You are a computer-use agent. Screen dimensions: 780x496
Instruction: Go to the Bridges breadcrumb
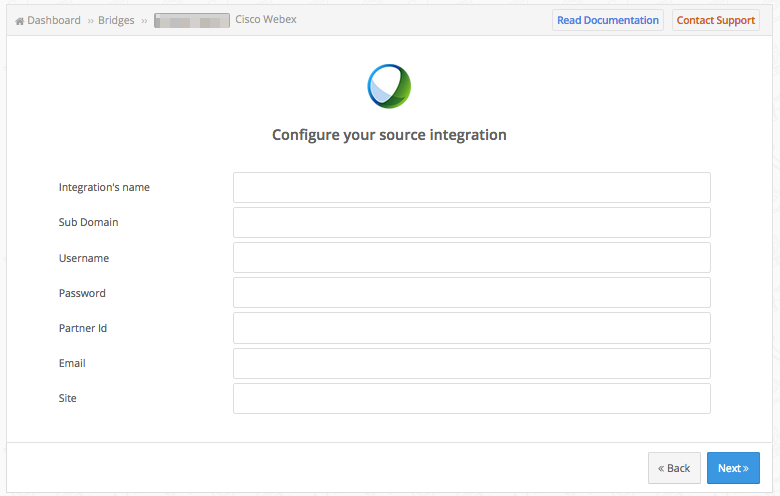click(x=116, y=20)
